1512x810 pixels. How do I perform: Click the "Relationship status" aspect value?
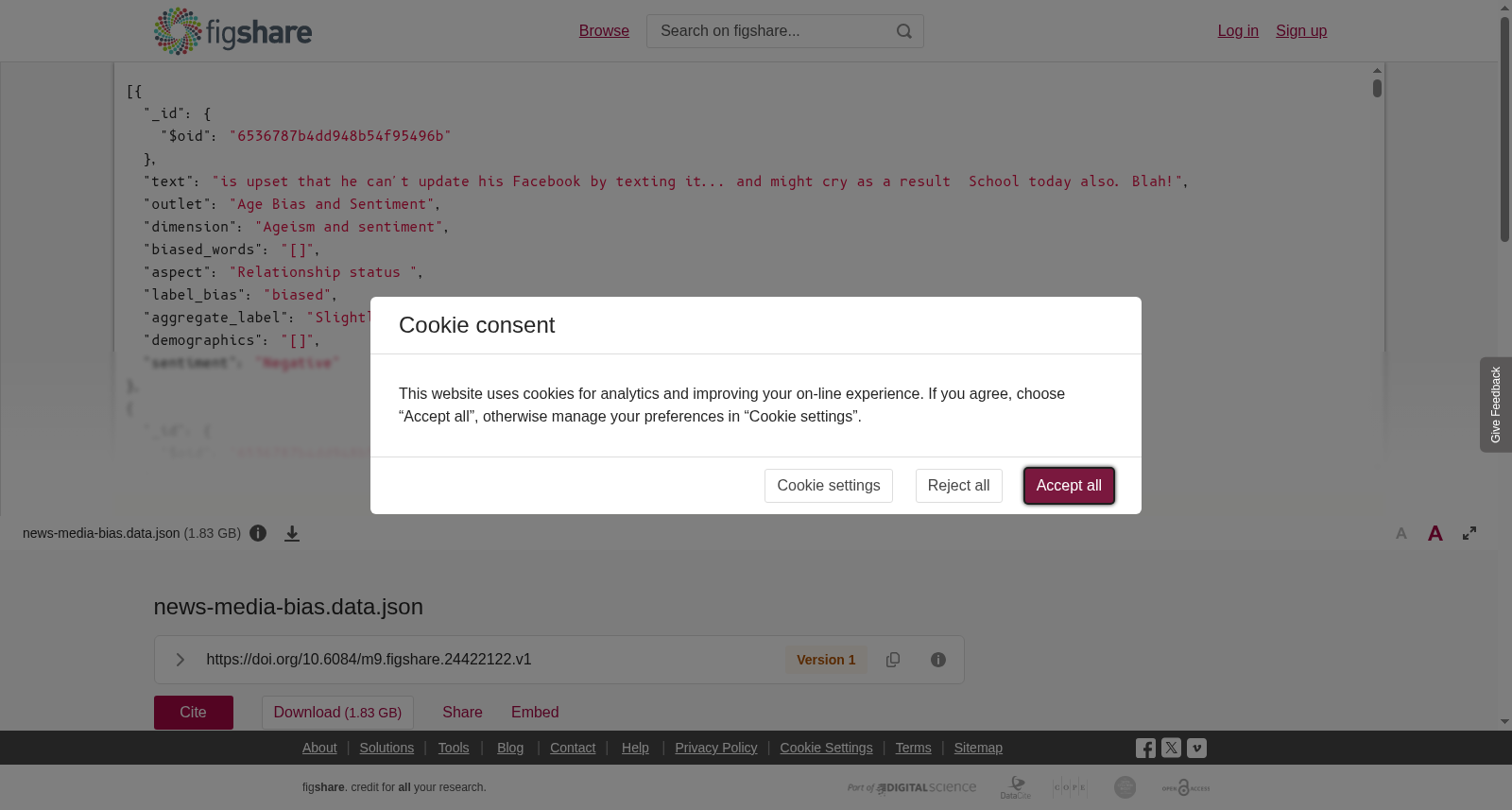(323, 272)
